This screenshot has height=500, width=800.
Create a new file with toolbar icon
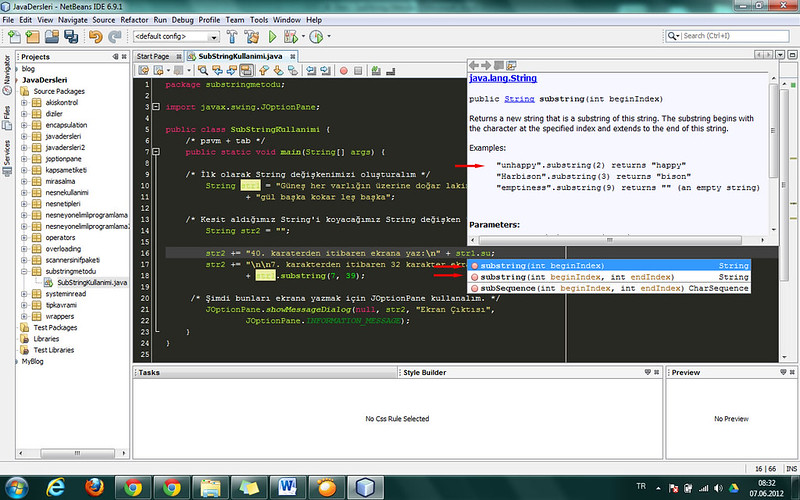coord(14,36)
